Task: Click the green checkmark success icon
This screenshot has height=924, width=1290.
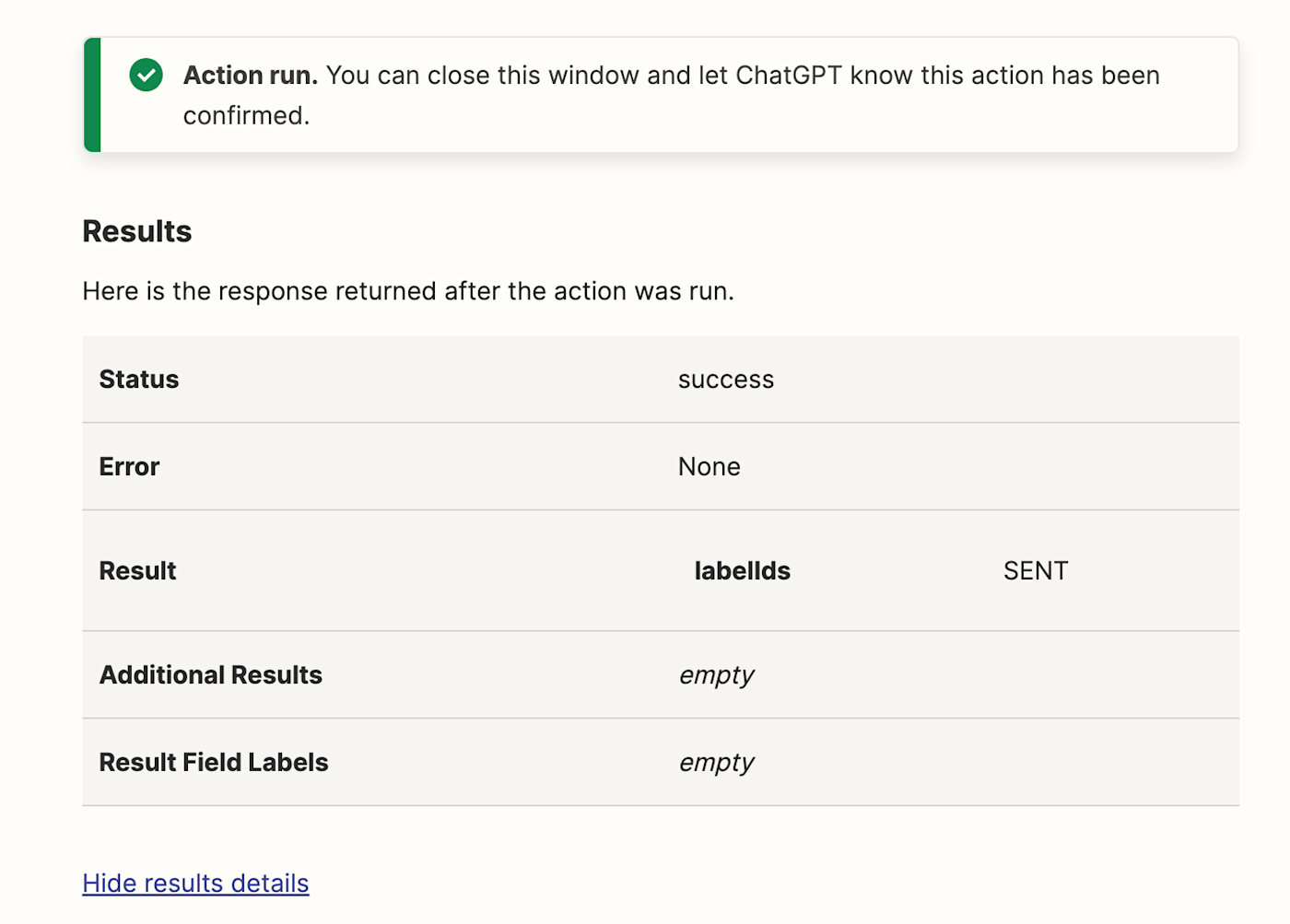Action: pos(146,76)
